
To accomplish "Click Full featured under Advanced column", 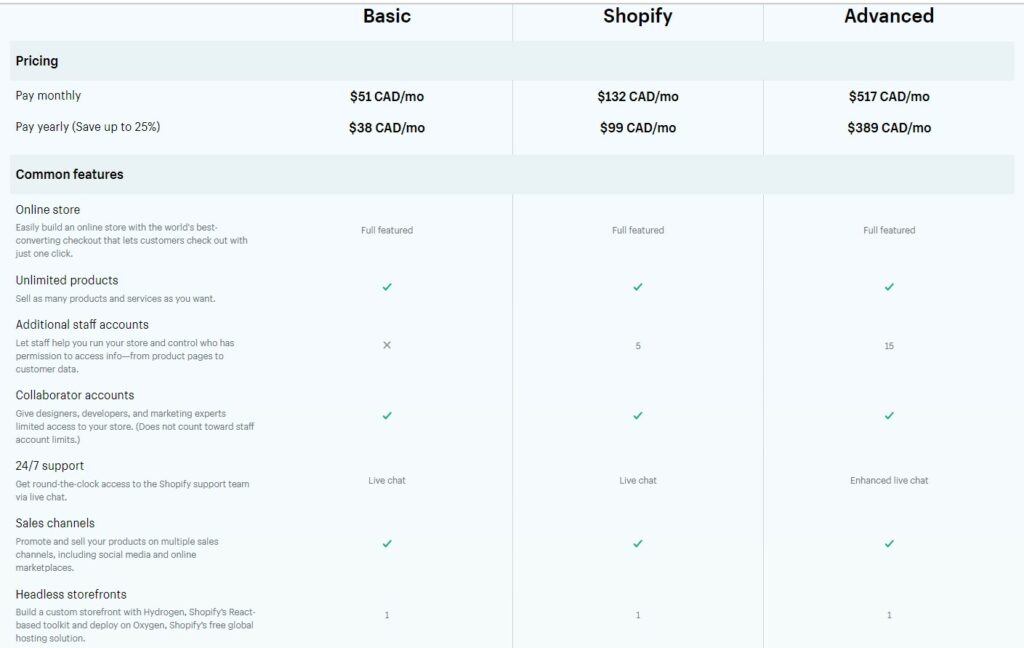I will pyautogui.click(x=889, y=230).
